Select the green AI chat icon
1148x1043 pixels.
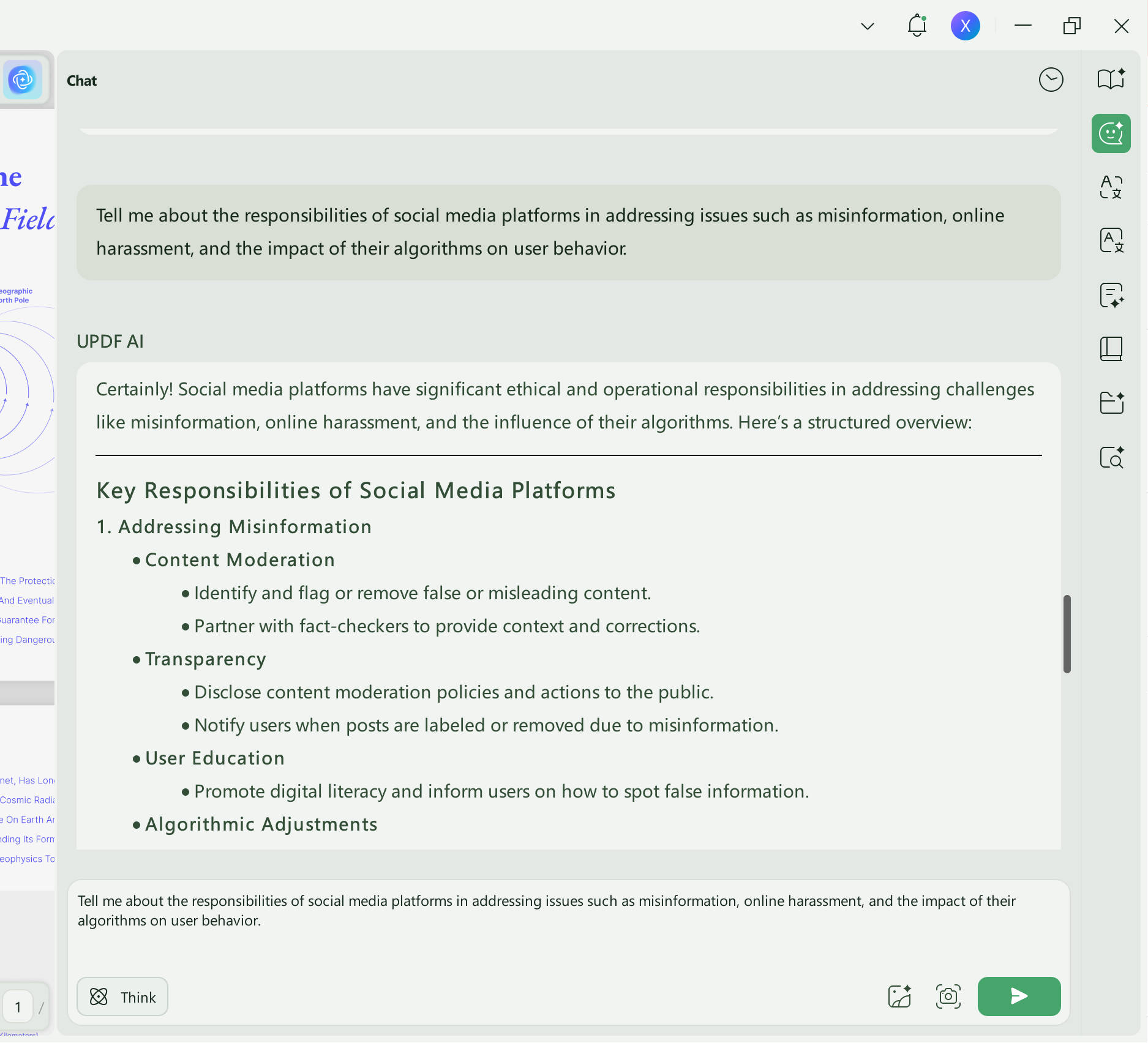coord(1111,133)
